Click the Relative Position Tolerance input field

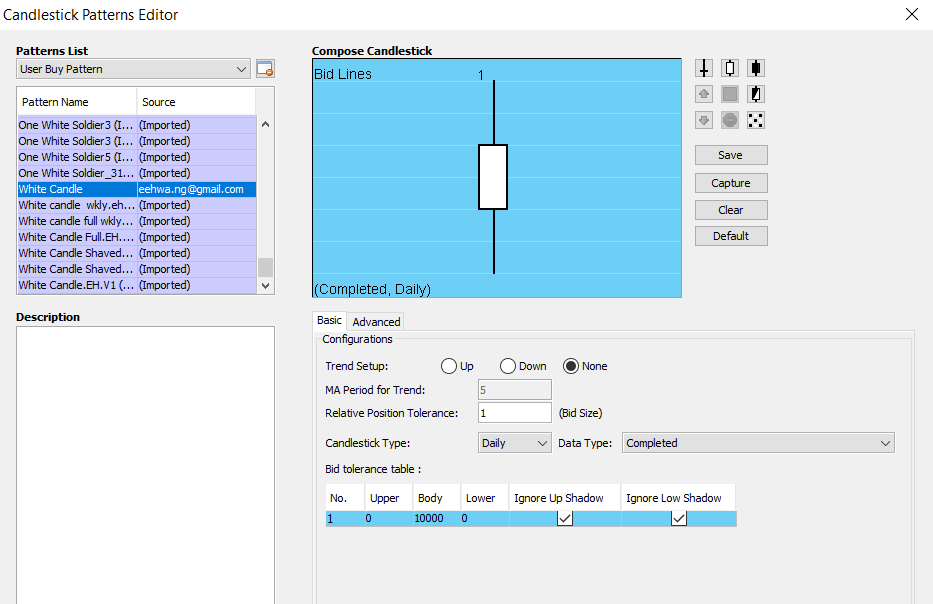(x=515, y=413)
